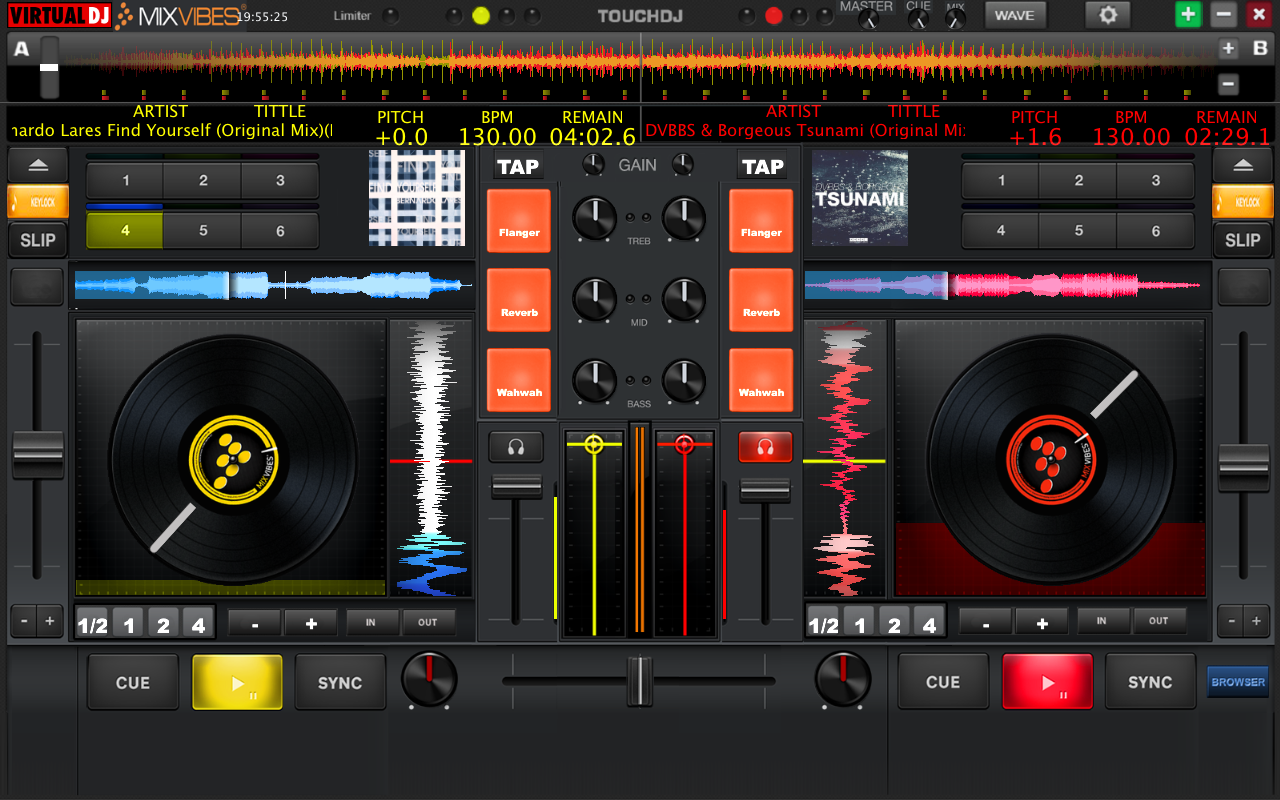Zoom out overview waveform with minus

(x=1229, y=84)
